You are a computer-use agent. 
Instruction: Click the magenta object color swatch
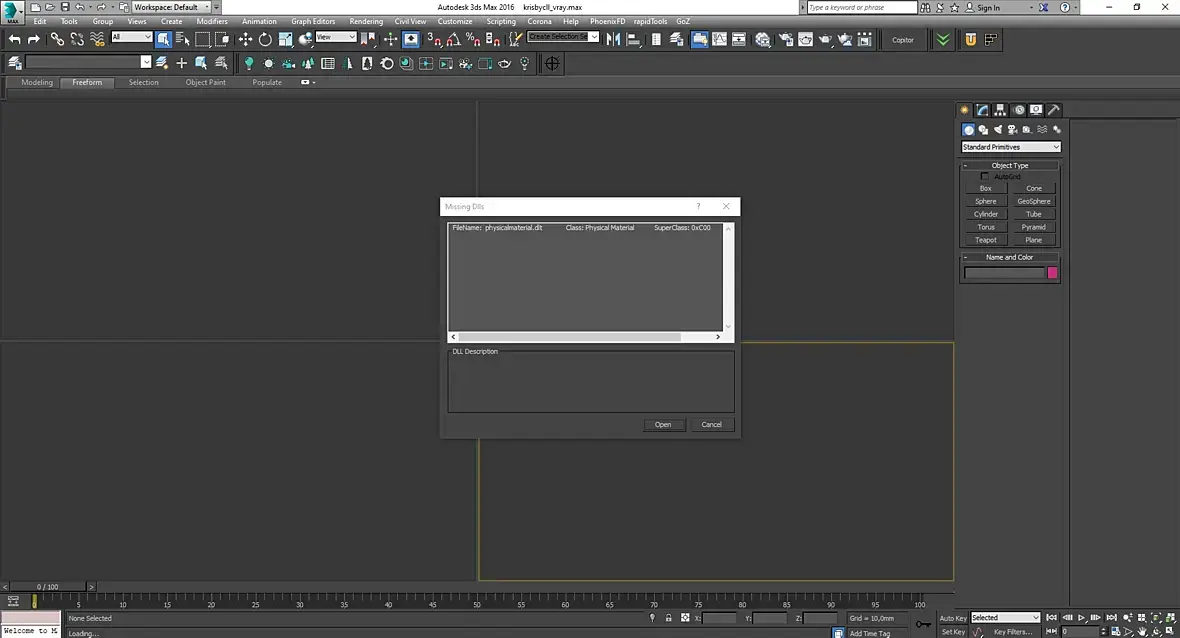(1052, 272)
